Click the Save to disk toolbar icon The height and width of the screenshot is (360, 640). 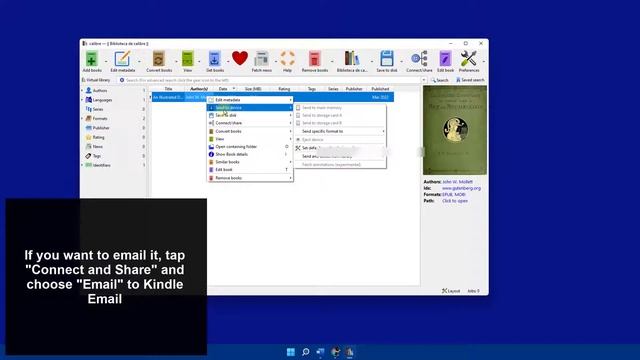tap(386, 59)
